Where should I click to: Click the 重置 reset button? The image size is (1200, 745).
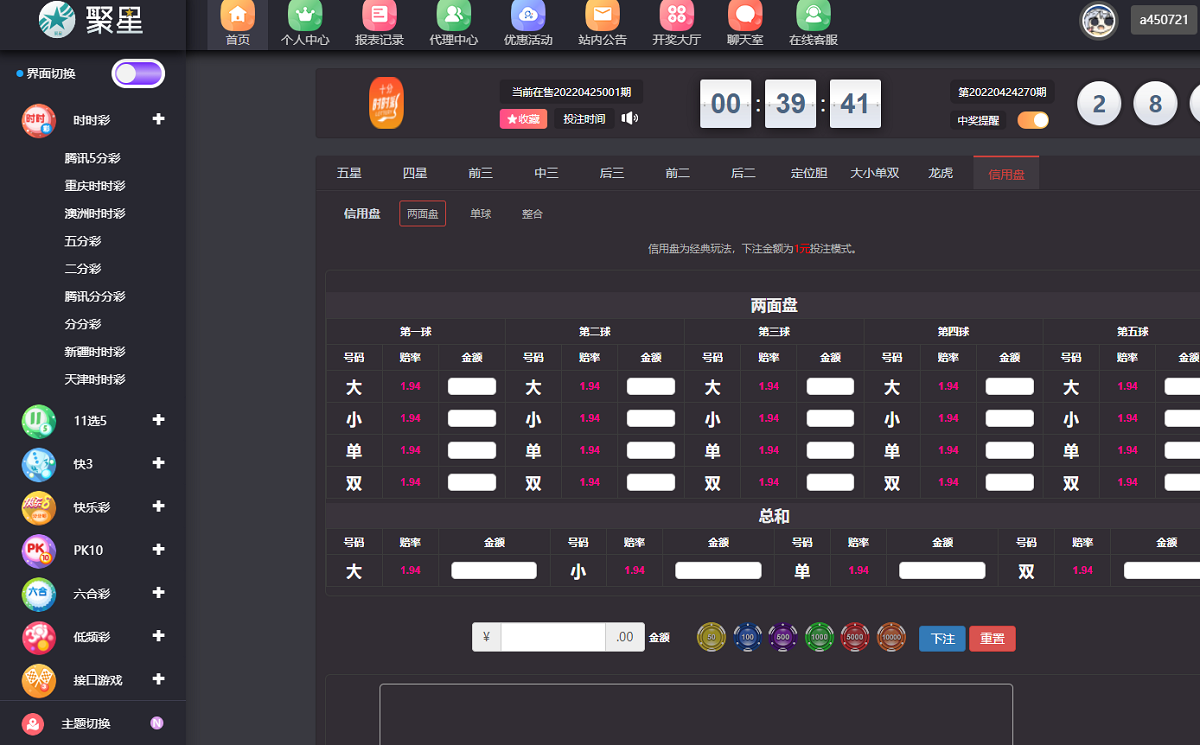992,638
